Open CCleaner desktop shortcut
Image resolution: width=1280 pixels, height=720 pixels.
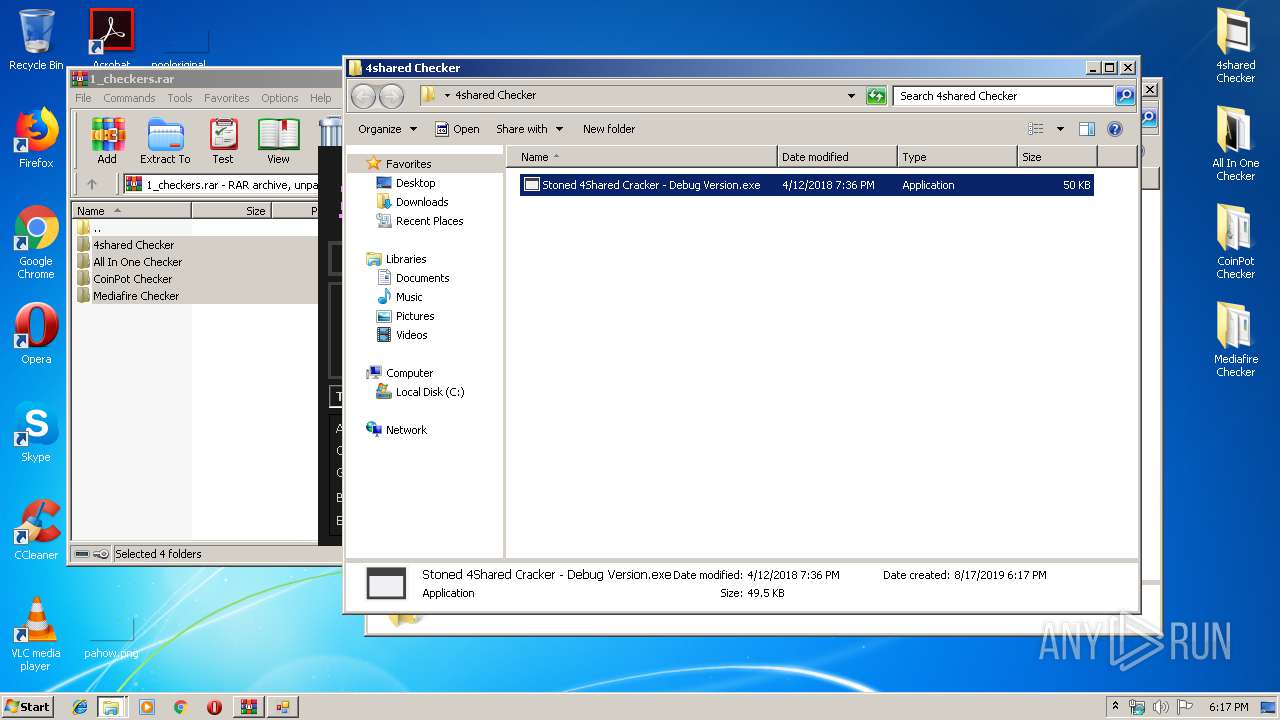(x=36, y=530)
